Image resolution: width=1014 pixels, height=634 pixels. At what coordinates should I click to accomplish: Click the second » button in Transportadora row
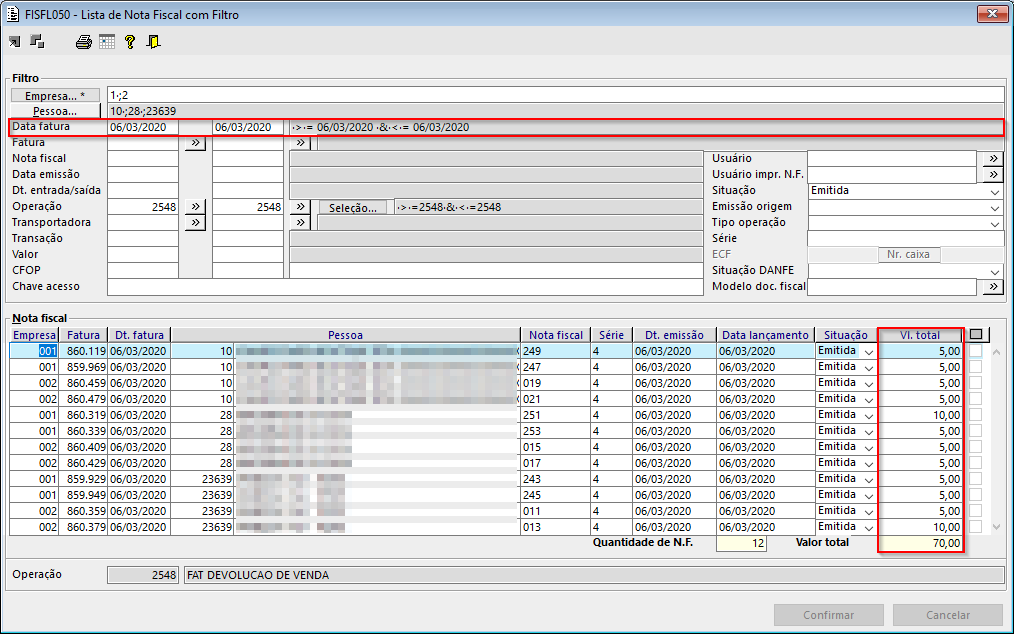click(300, 223)
